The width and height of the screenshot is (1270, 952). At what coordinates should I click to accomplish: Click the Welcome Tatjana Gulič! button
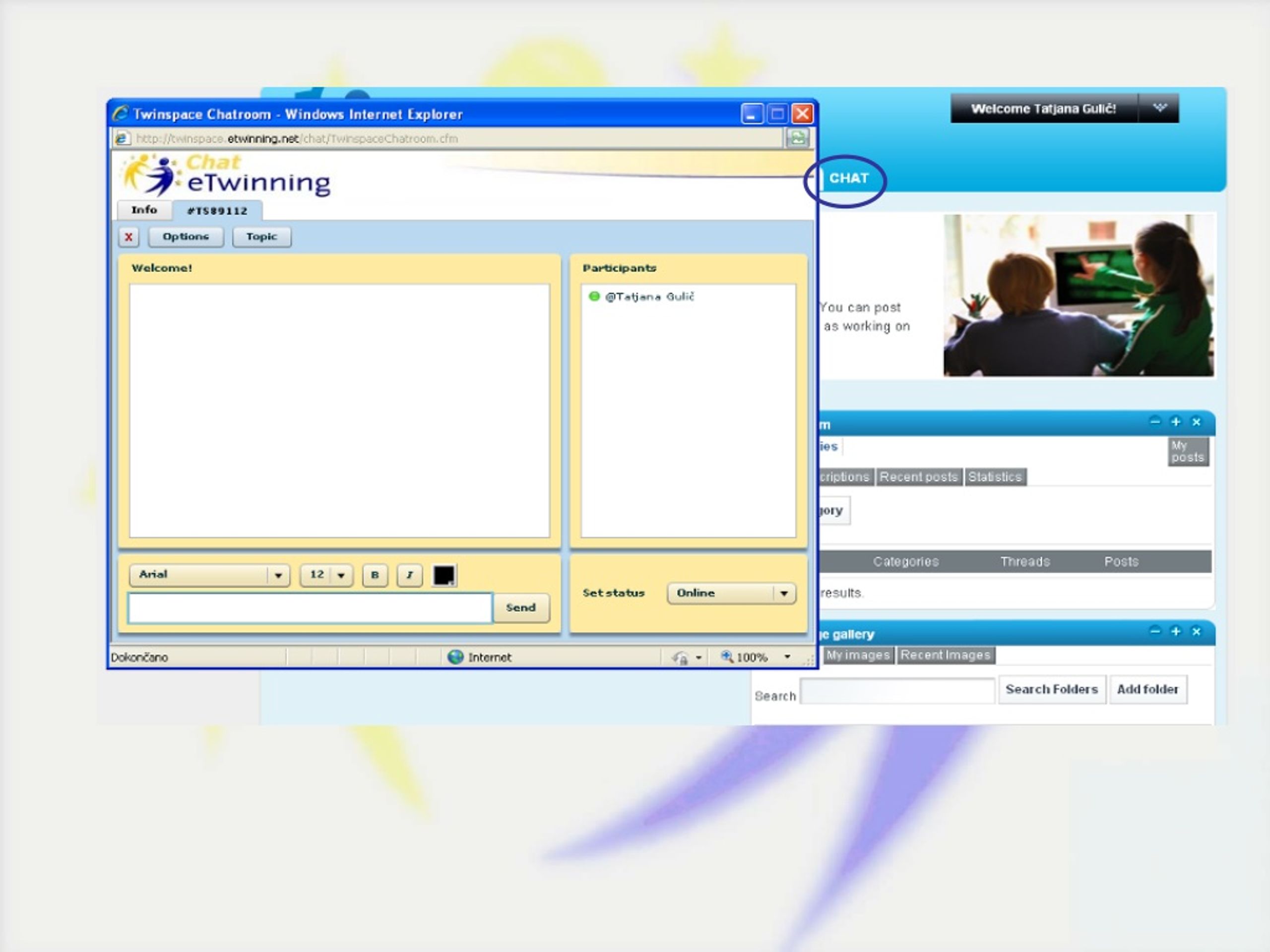tap(1043, 109)
